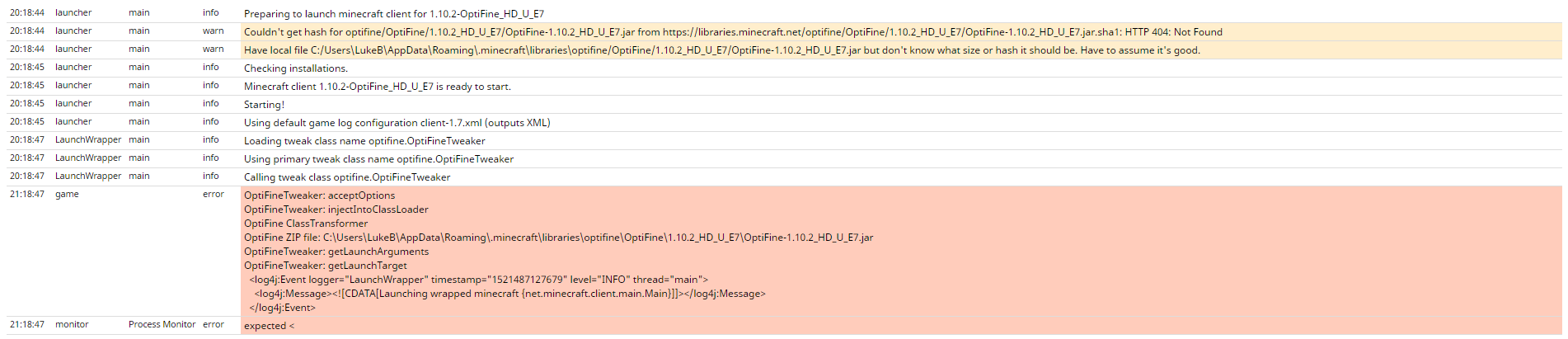Select the 'log4j:Event logger="LaunchWrapper"' line
The image size is (1568, 339).
pyautogui.click(x=478, y=280)
